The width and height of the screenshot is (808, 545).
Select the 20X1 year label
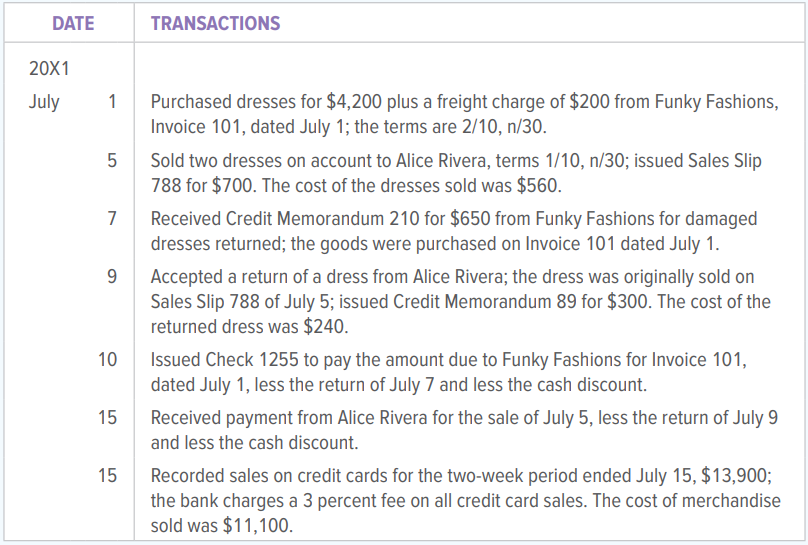coord(48,69)
